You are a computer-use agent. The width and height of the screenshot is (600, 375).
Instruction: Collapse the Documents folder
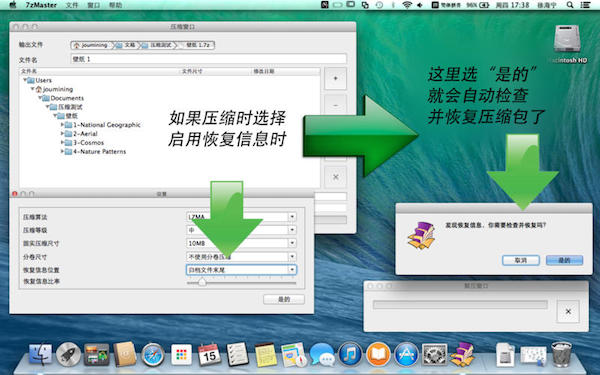pyautogui.click(x=40, y=98)
